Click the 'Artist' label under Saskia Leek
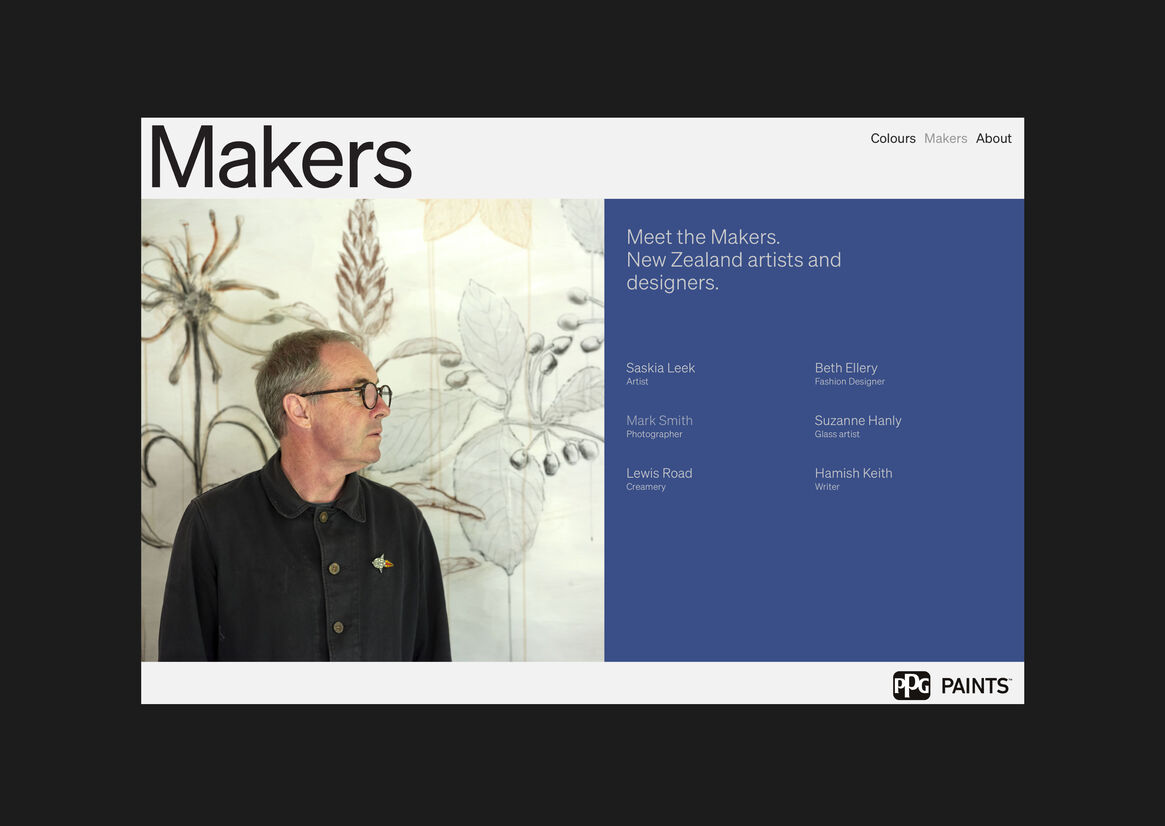Screen dimensions: 1165x826 click(637, 382)
